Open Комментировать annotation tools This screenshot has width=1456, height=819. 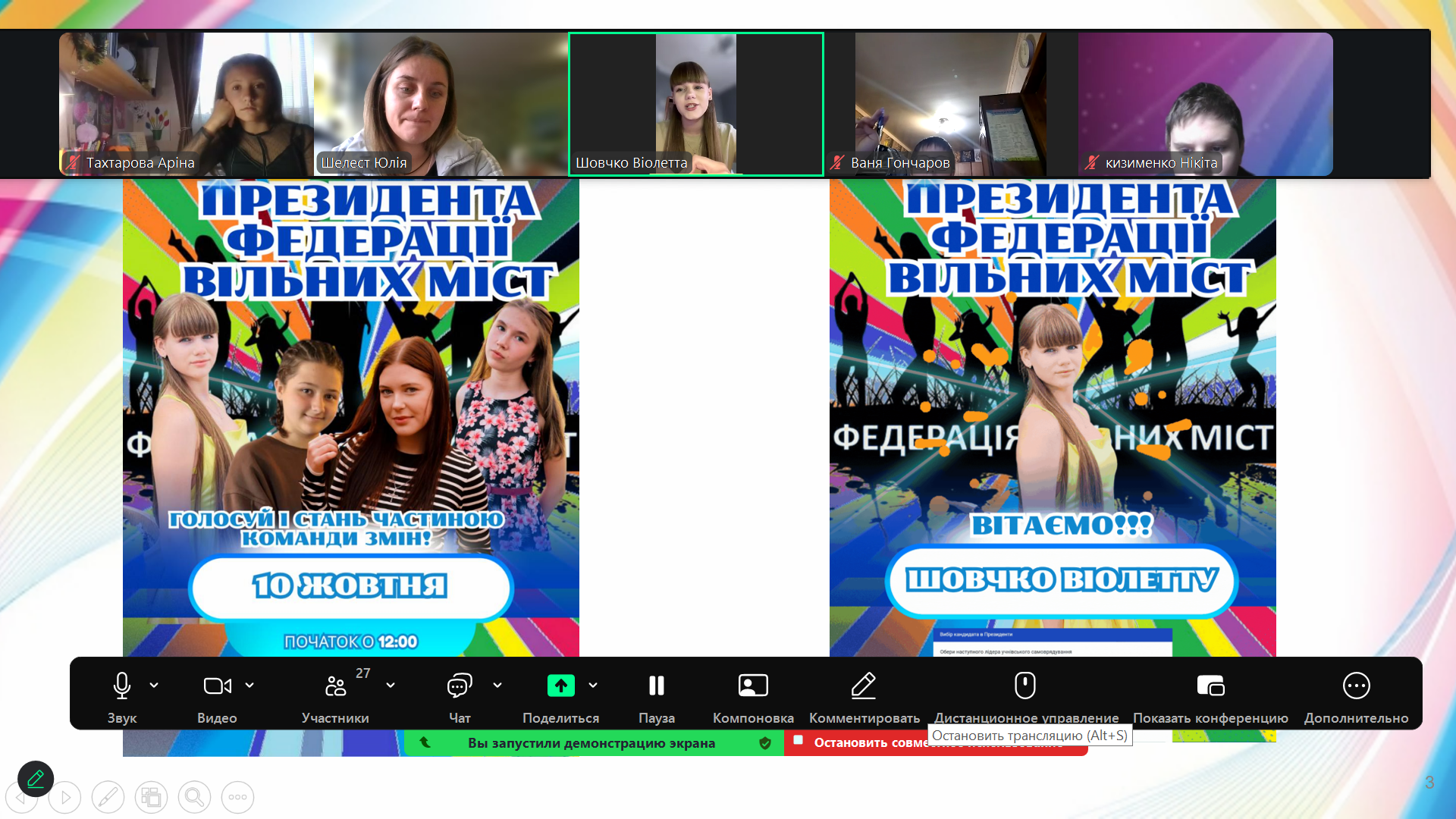pos(864,686)
